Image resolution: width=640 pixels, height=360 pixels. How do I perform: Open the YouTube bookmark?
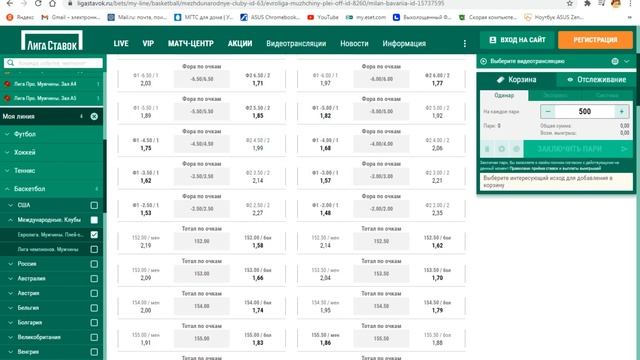coord(323,17)
